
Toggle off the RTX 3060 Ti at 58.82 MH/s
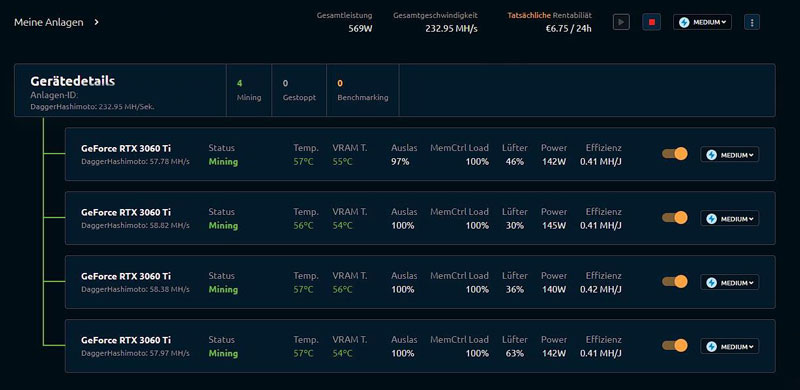click(x=674, y=218)
